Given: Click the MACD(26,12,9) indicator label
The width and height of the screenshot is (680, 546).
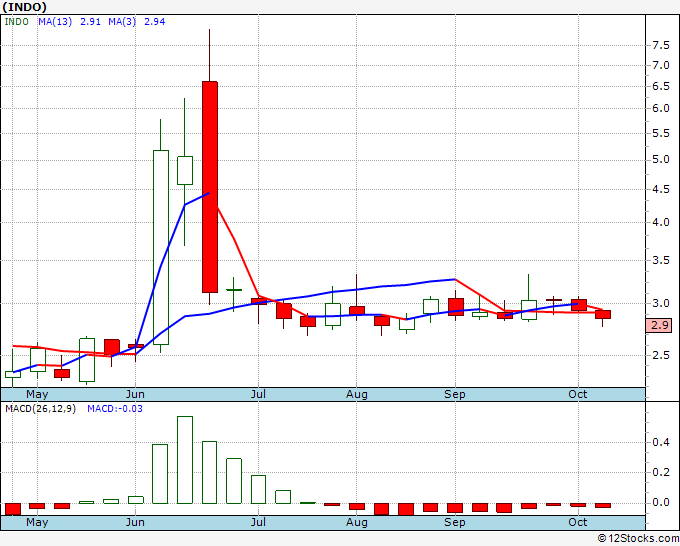Looking at the screenshot, I should pos(40,409).
